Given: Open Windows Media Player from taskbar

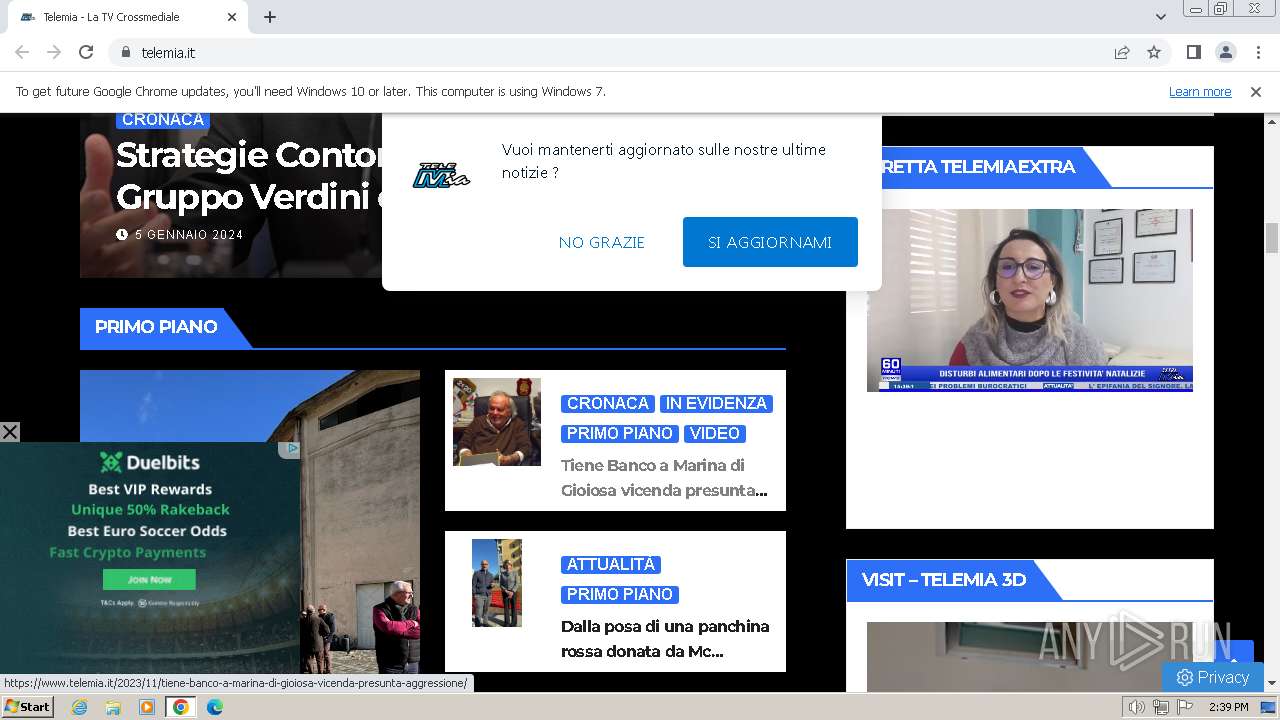Looking at the screenshot, I should pyautogui.click(x=147, y=707).
